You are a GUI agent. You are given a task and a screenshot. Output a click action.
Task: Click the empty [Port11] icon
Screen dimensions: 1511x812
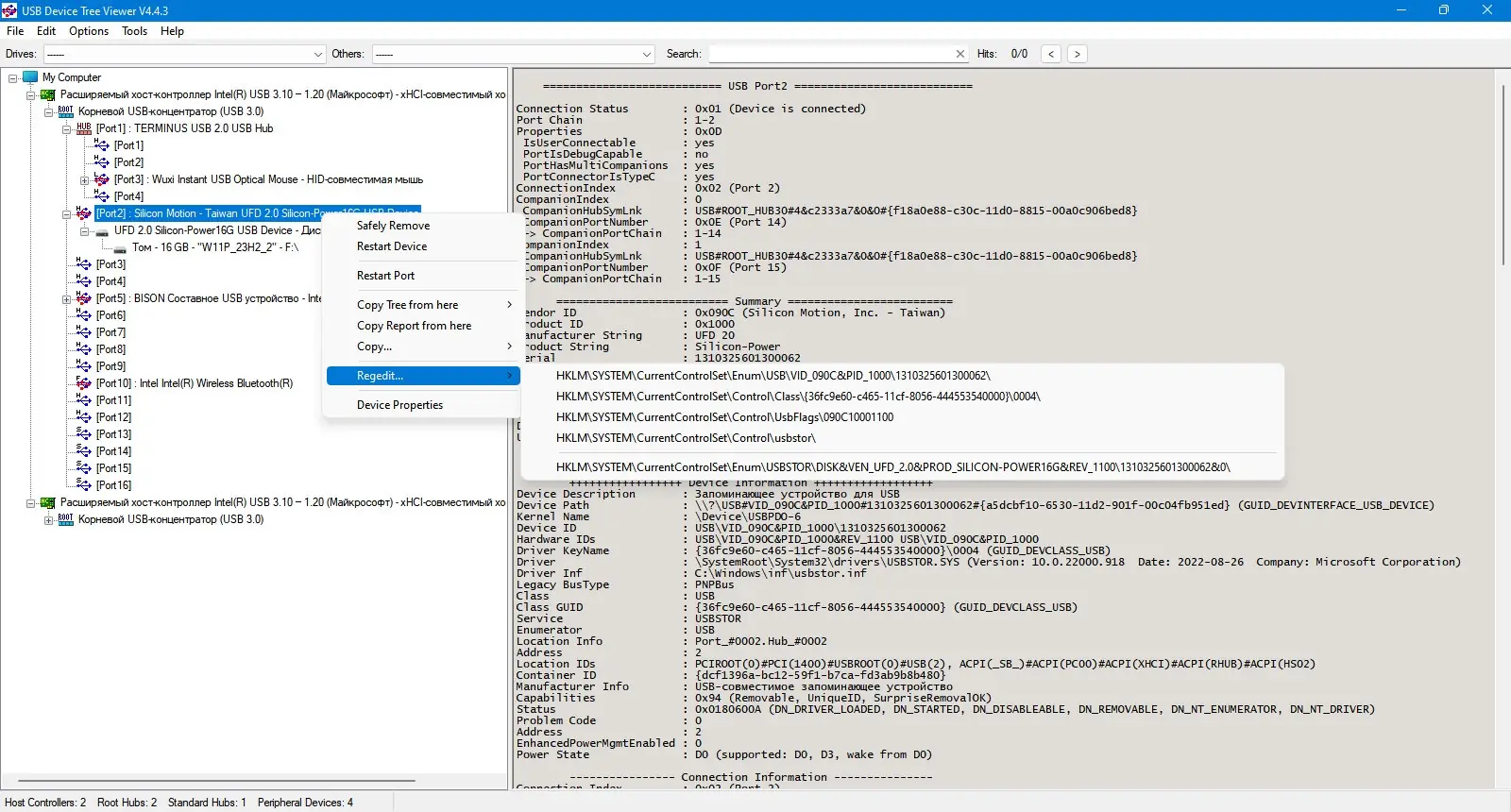[x=84, y=400]
